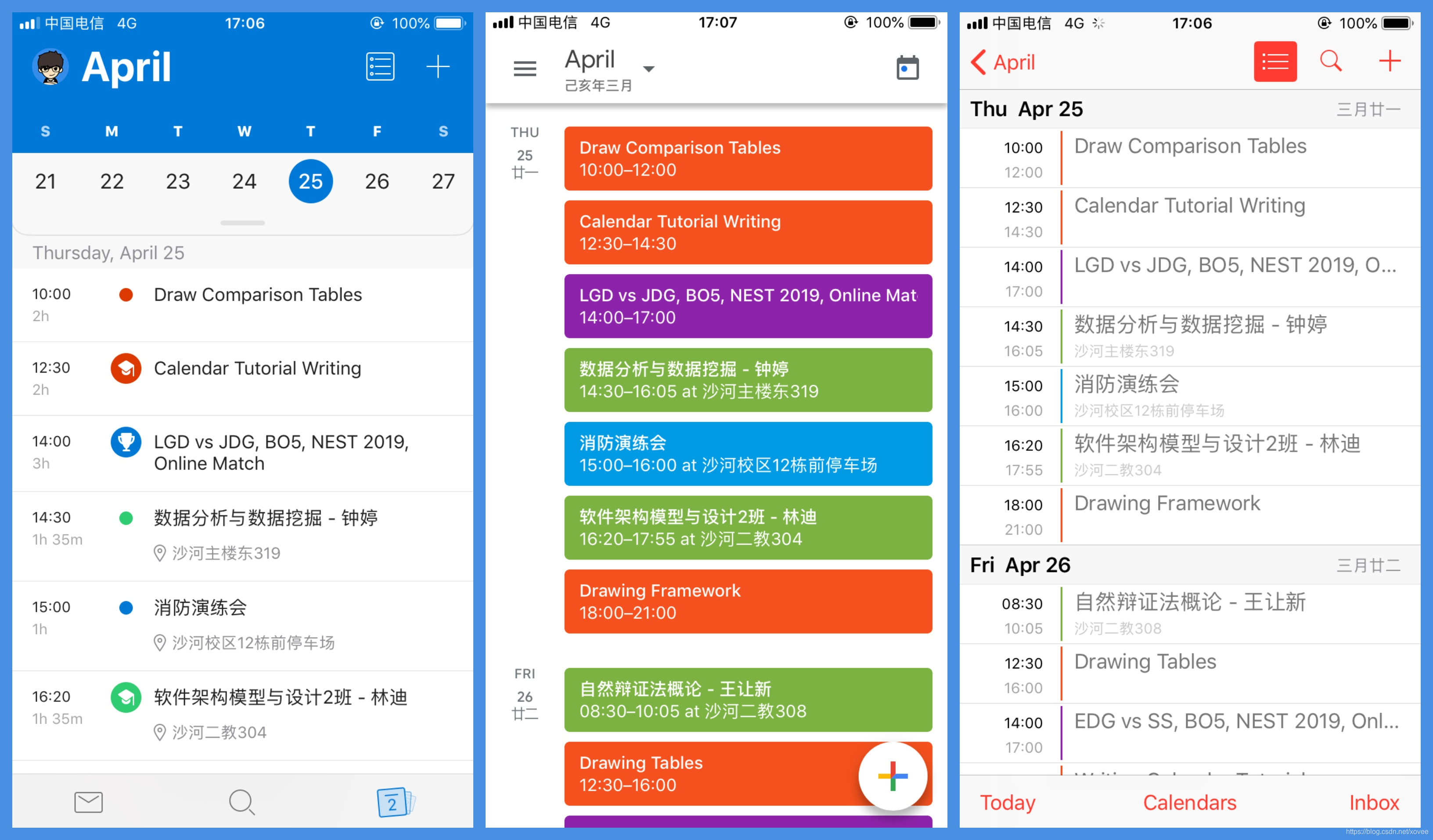The height and width of the screenshot is (840, 1433).
Task: Tap the white plus to add Outlook event
Action: point(438,67)
